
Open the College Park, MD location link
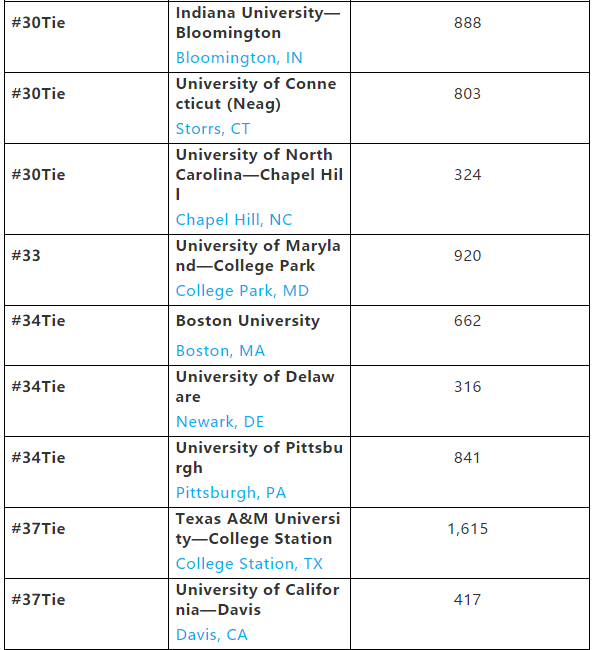(x=242, y=291)
